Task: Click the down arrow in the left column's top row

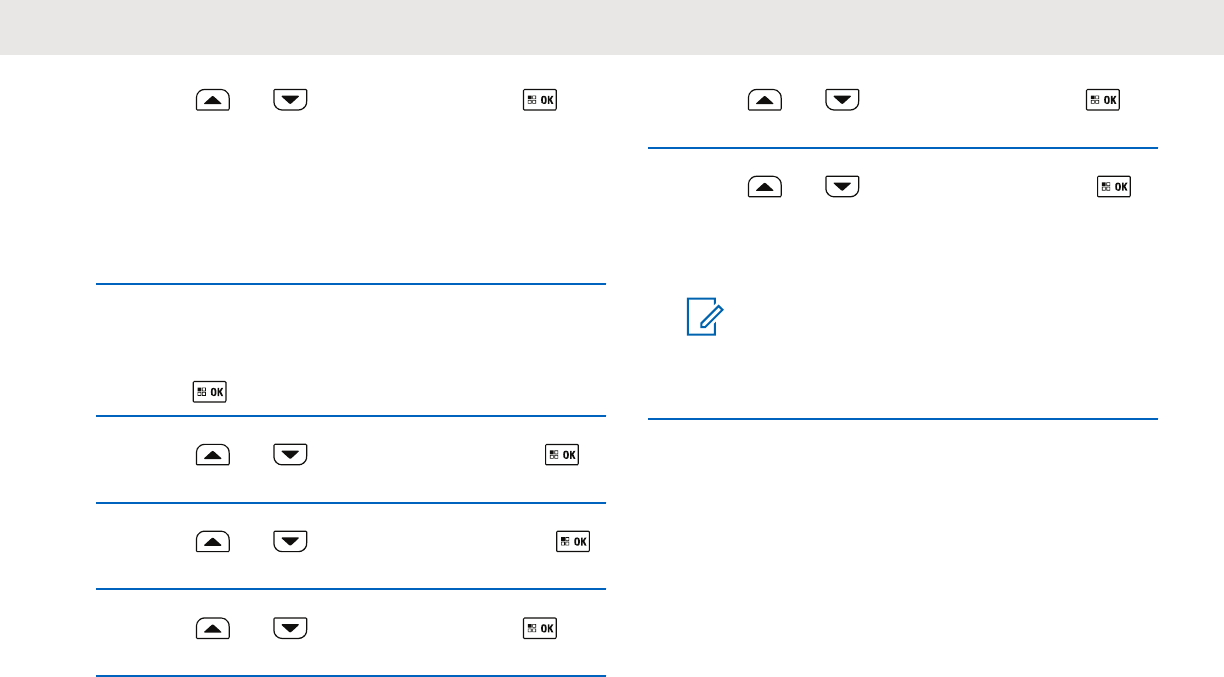Action: pyautogui.click(x=291, y=100)
